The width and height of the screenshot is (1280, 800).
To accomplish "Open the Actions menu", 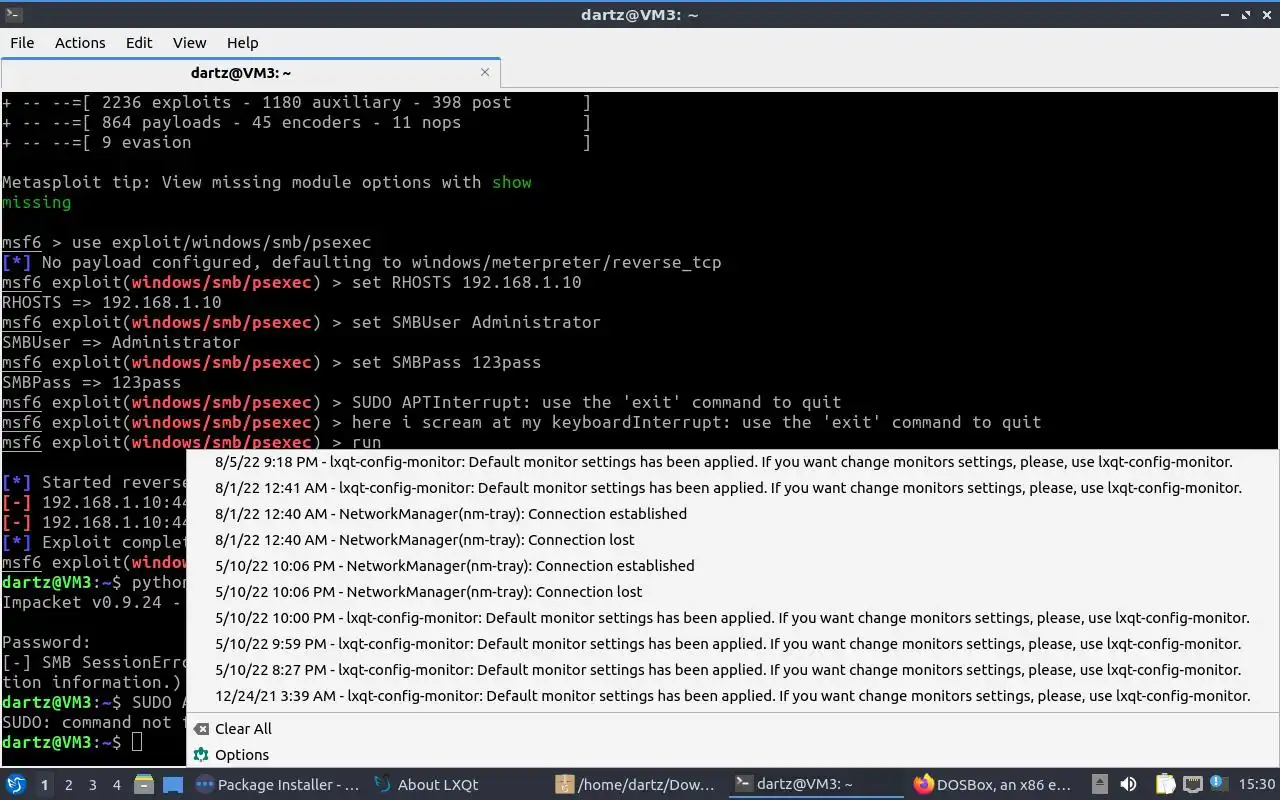I will [x=80, y=42].
